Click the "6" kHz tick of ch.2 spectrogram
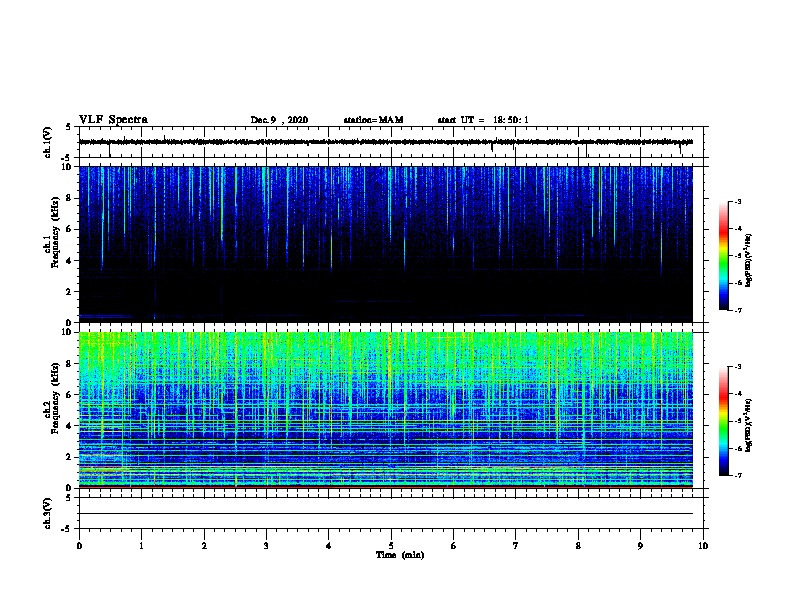The height and width of the screenshot is (612, 792). (69, 394)
